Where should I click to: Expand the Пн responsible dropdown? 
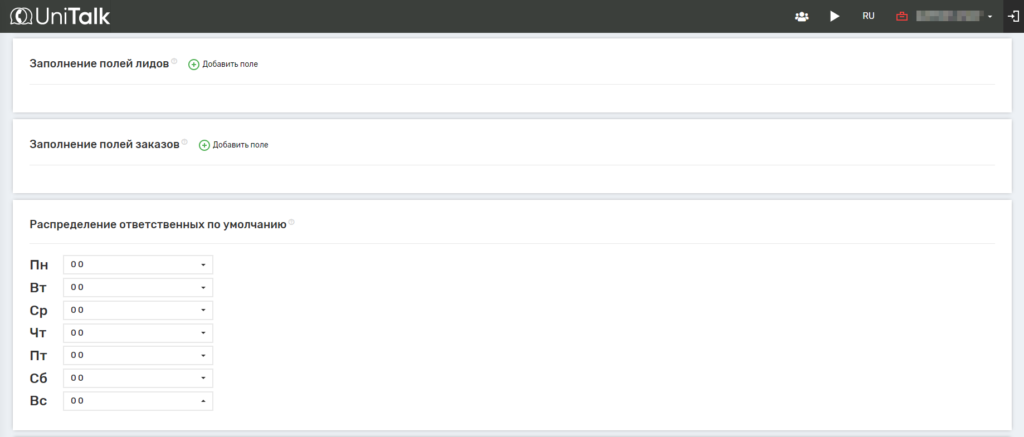pos(138,264)
